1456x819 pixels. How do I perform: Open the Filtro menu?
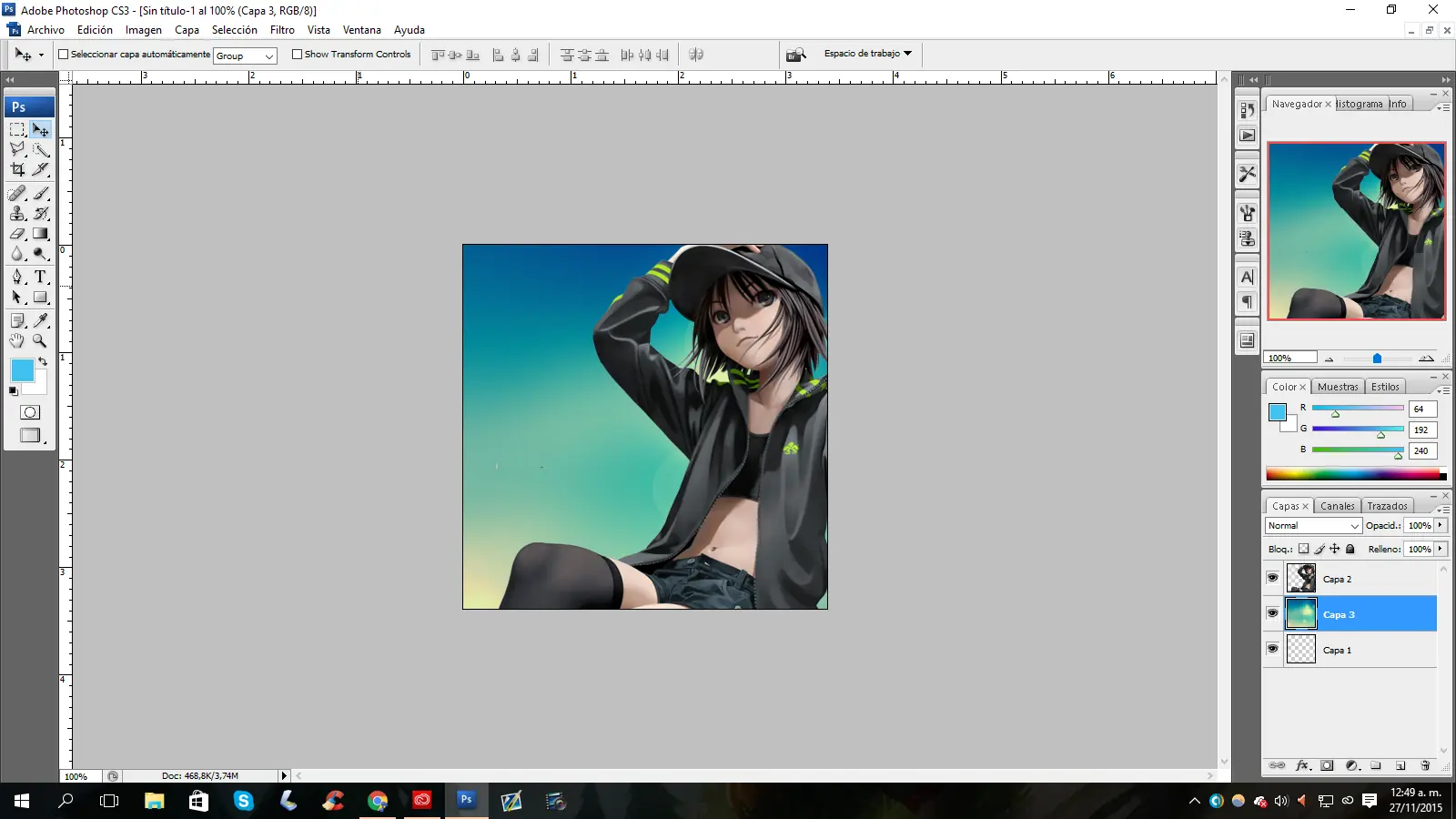click(x=282, y=30)
